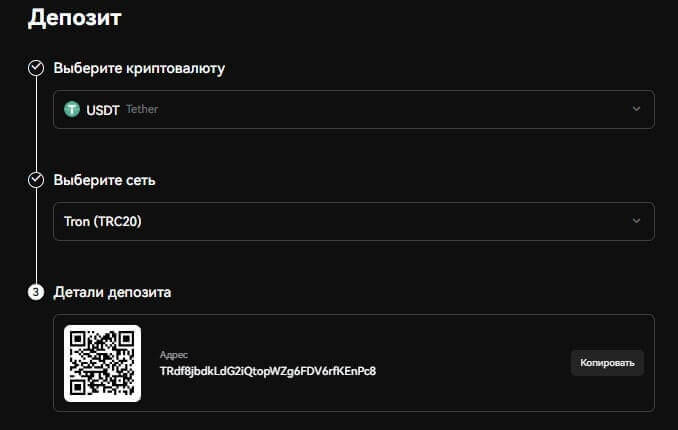Screen dimensions: 678x430
Task: Click the step one checkmark circle
Action: click(36, 68)
